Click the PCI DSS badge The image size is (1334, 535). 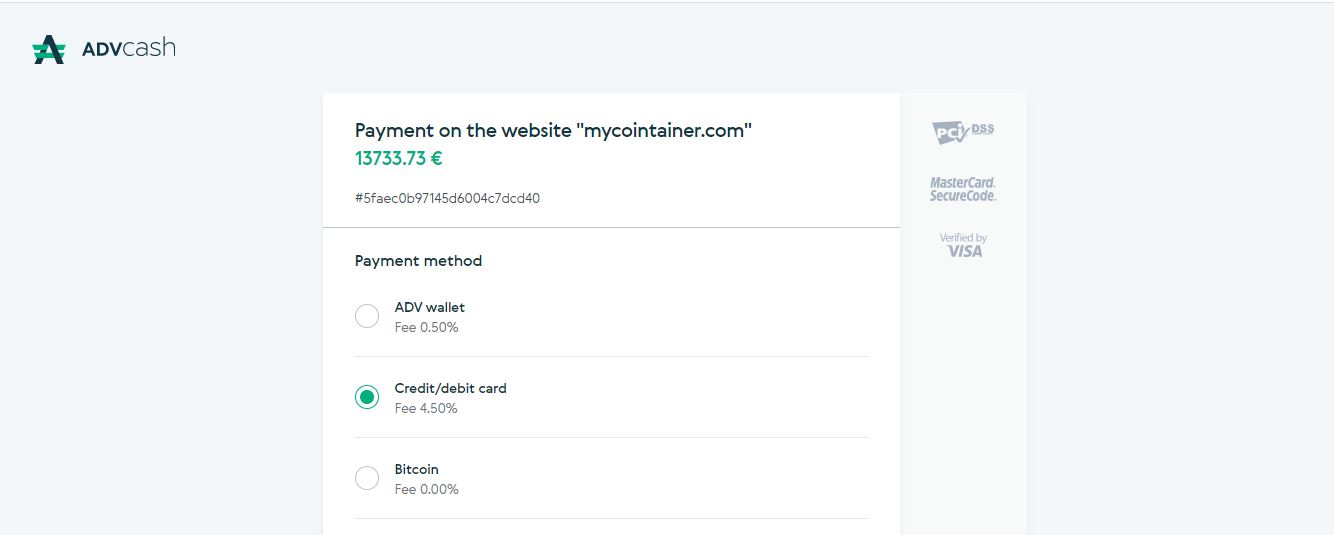tap(963, 132)
